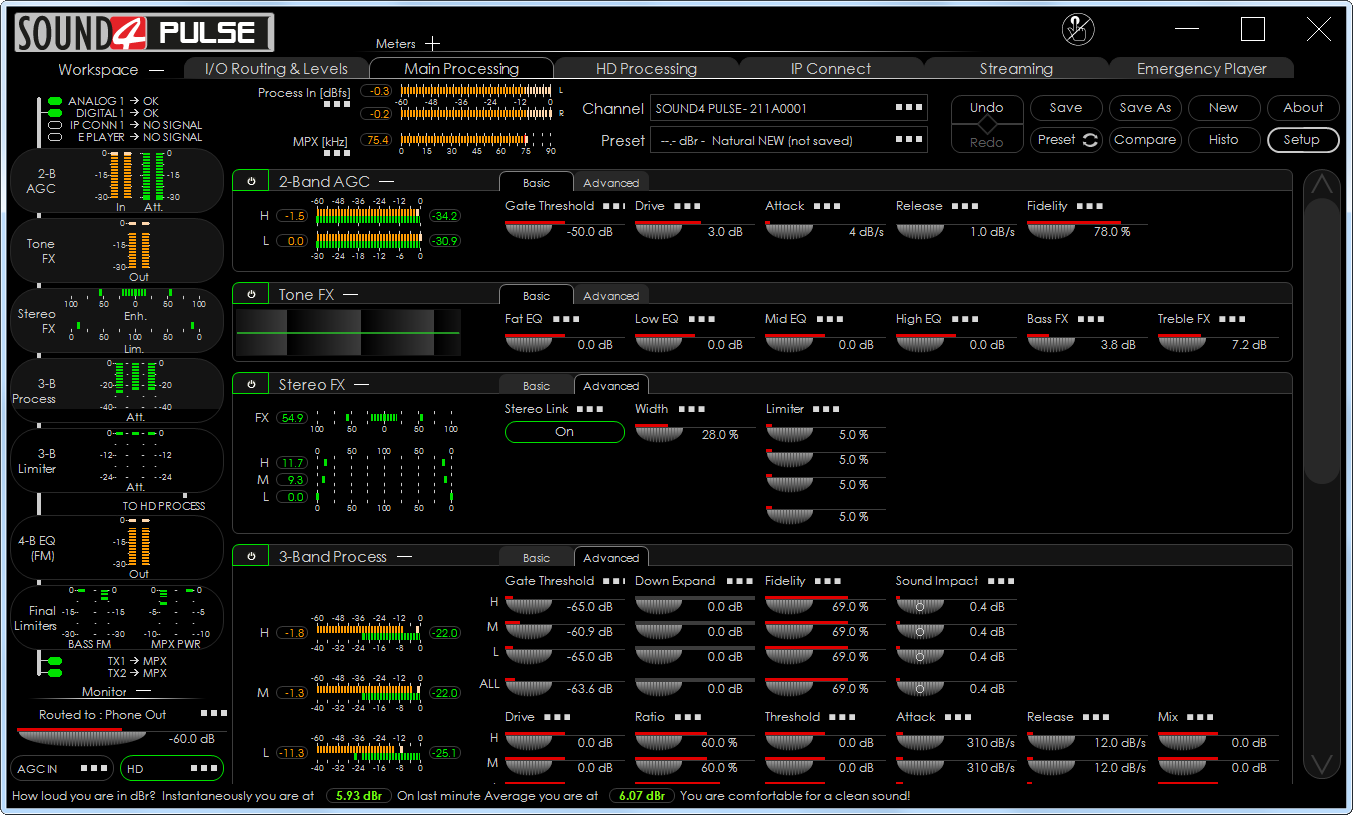Image resolution: width=1353 pixels, height=815 pixels.
Task: Toggle the Tone FX power button
Action: coord(251,295)
